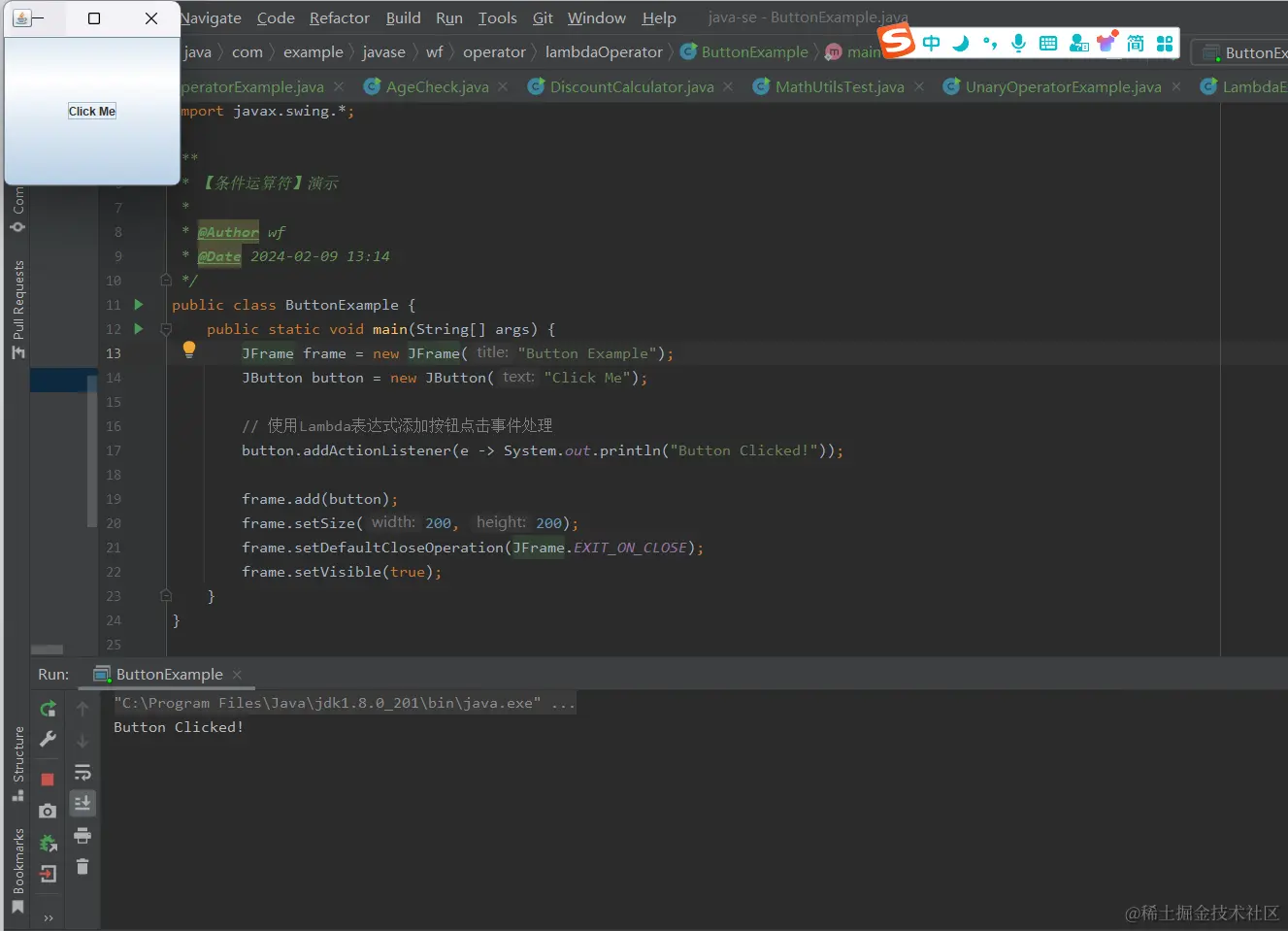This screenshot has width=1288, height=931.
Task: Toggle simplified/traditional Chinese on Sogou bar
Action: pos(1136,44)
